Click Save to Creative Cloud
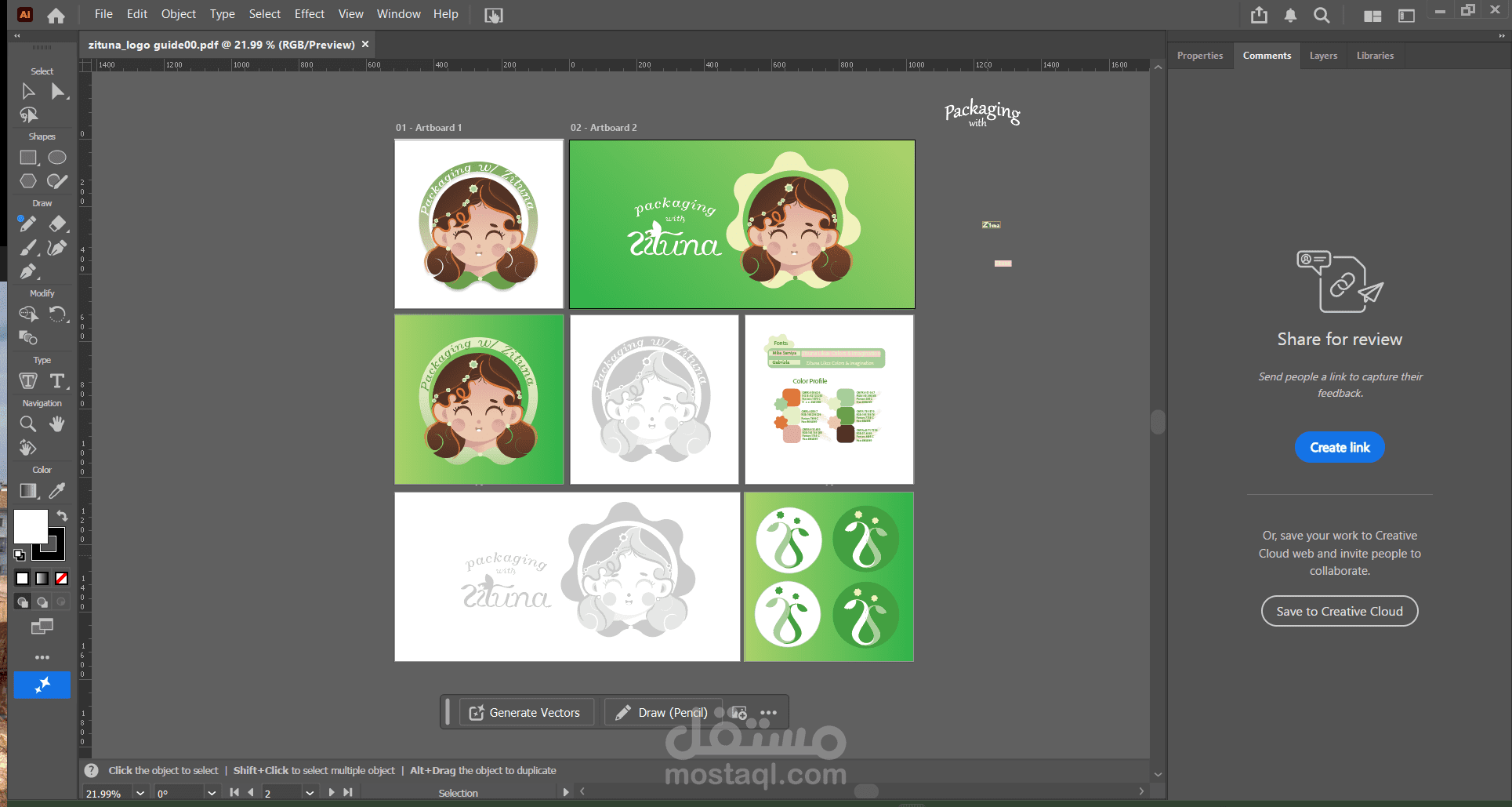This screenshot has height=807, width=1512. pos(1340,611)
